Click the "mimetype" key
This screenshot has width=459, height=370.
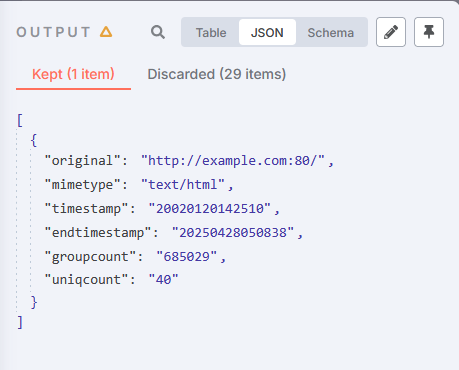coord(82,185)
